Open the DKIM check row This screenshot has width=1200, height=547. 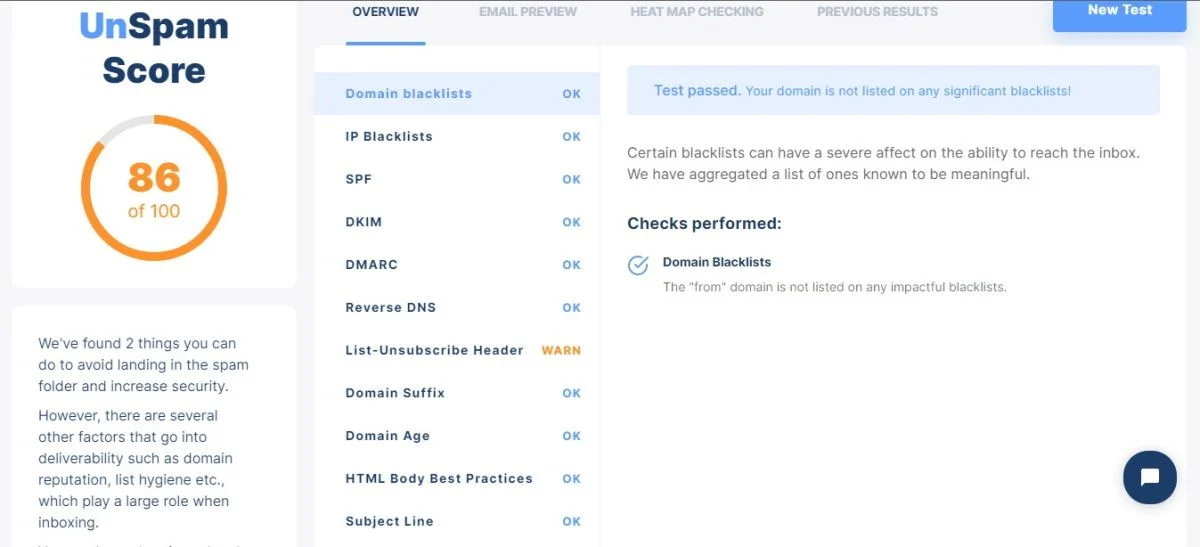(457, 222)
